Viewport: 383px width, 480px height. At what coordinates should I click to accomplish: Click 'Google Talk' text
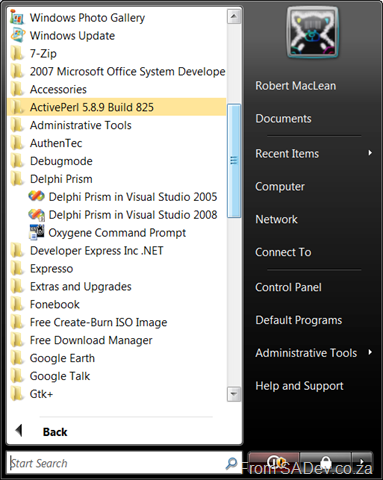pyautogui.click(x=60, y=376)
